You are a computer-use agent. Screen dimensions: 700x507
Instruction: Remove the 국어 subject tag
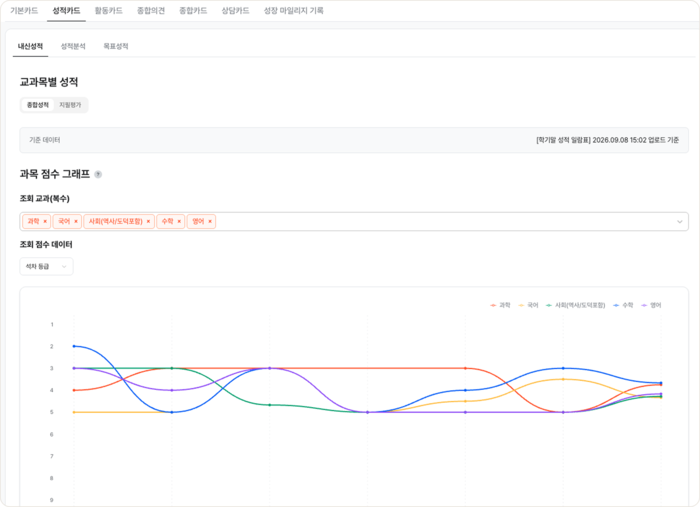(x=76, y=221)
